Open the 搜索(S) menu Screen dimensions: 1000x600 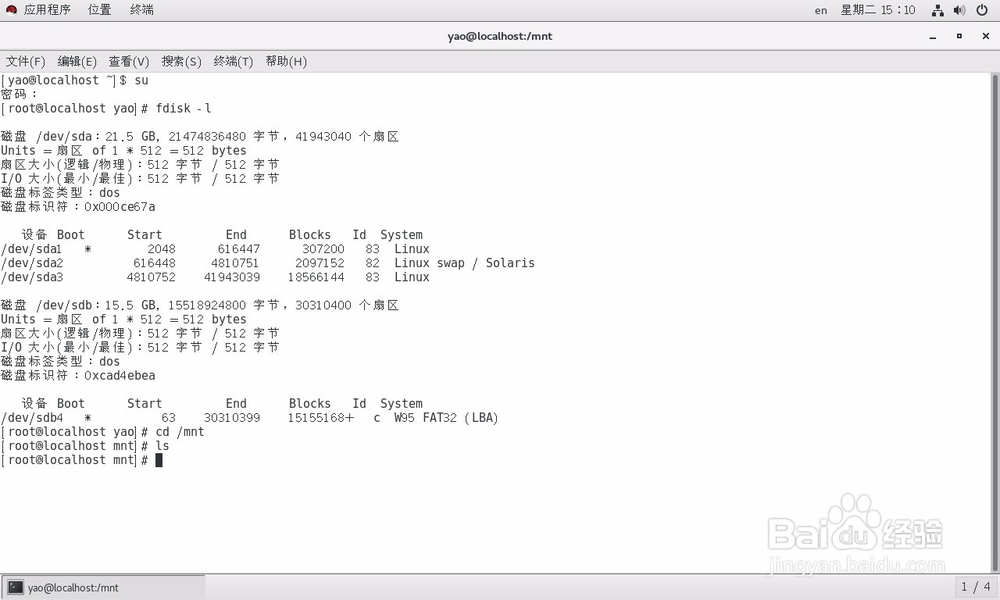click(181, 62)
